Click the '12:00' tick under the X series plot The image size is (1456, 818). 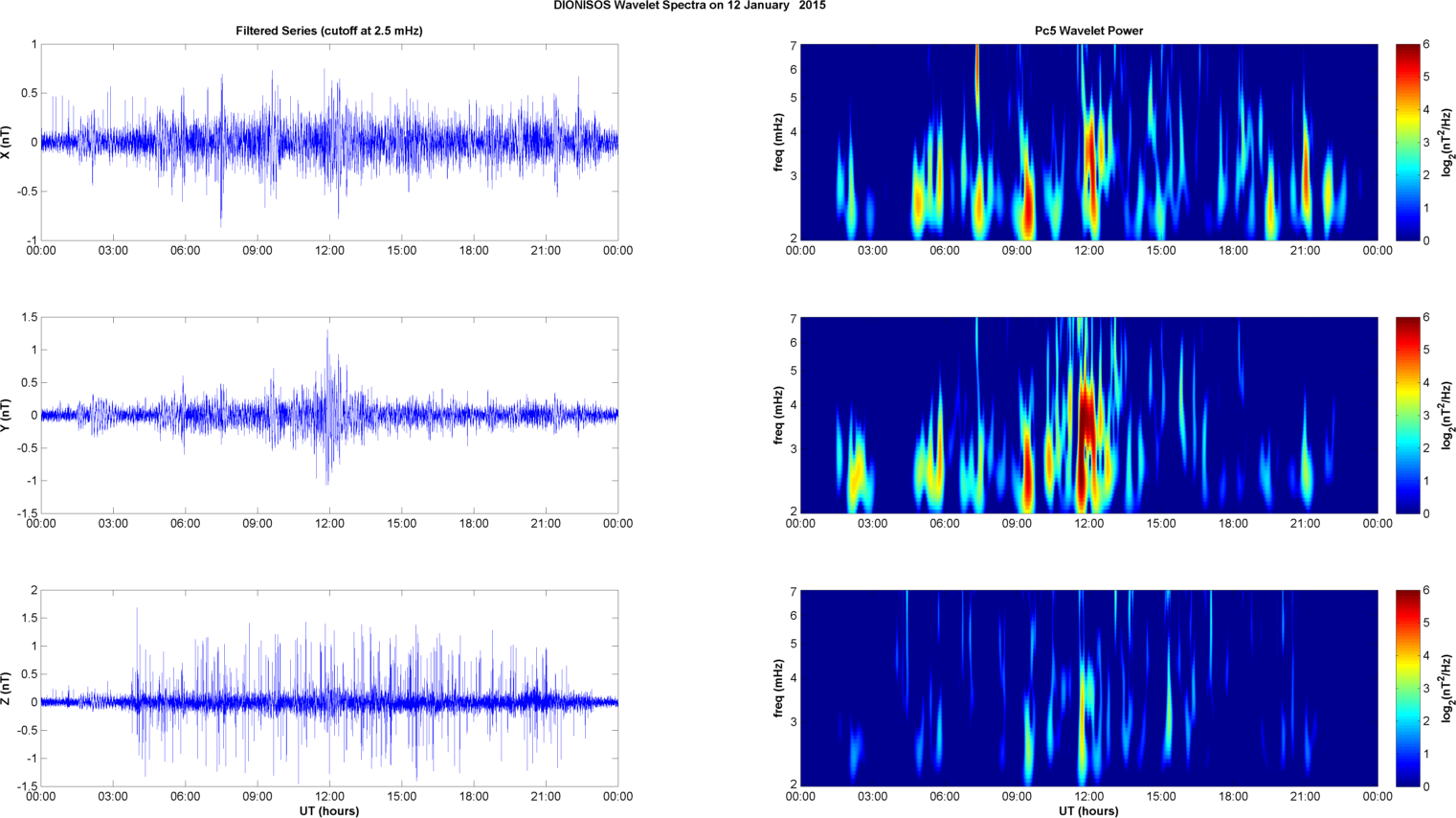[x=329, y=251]
